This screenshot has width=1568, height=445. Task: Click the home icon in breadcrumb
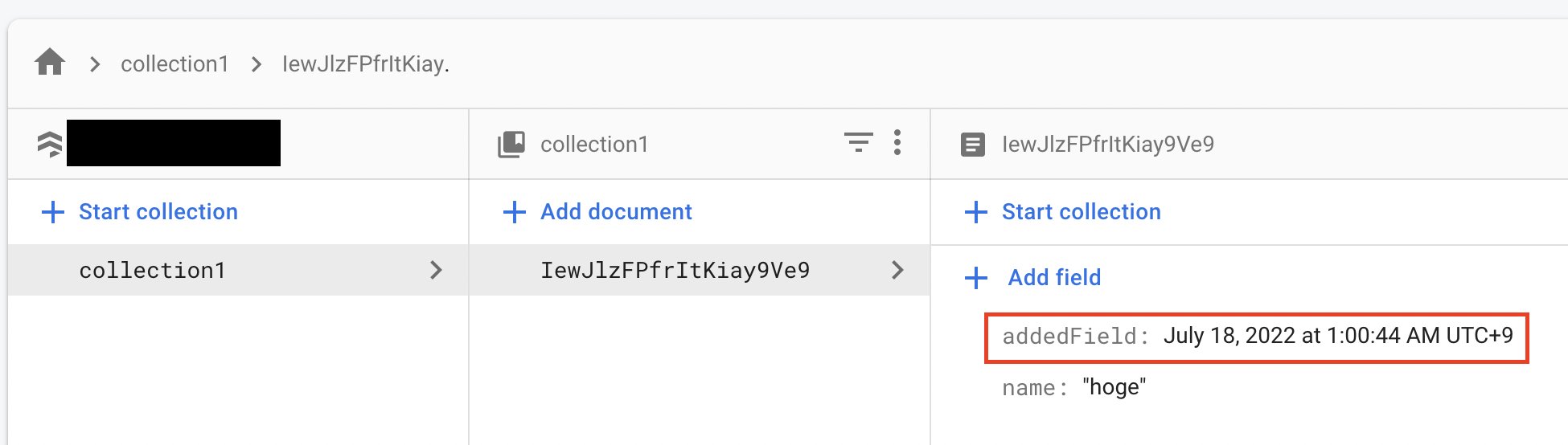point(50,63)
